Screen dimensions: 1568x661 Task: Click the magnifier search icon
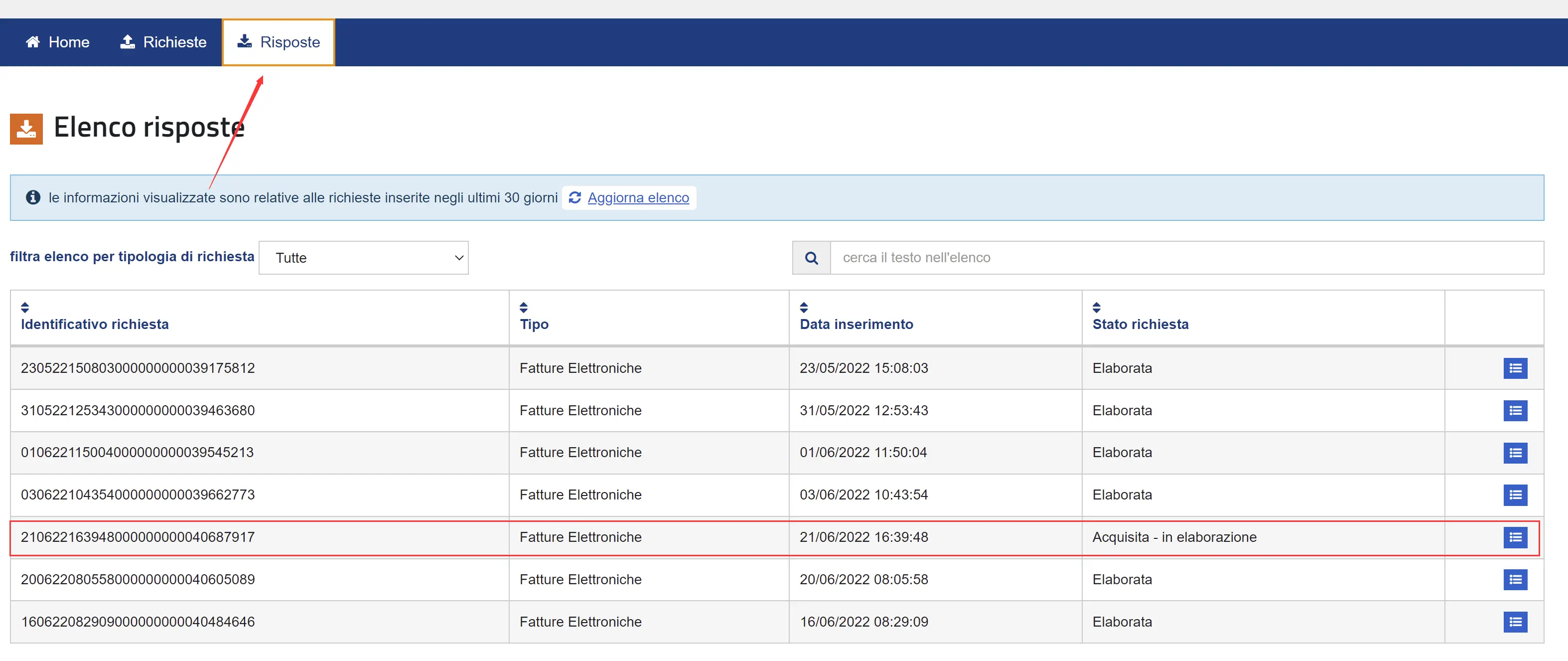811,258
